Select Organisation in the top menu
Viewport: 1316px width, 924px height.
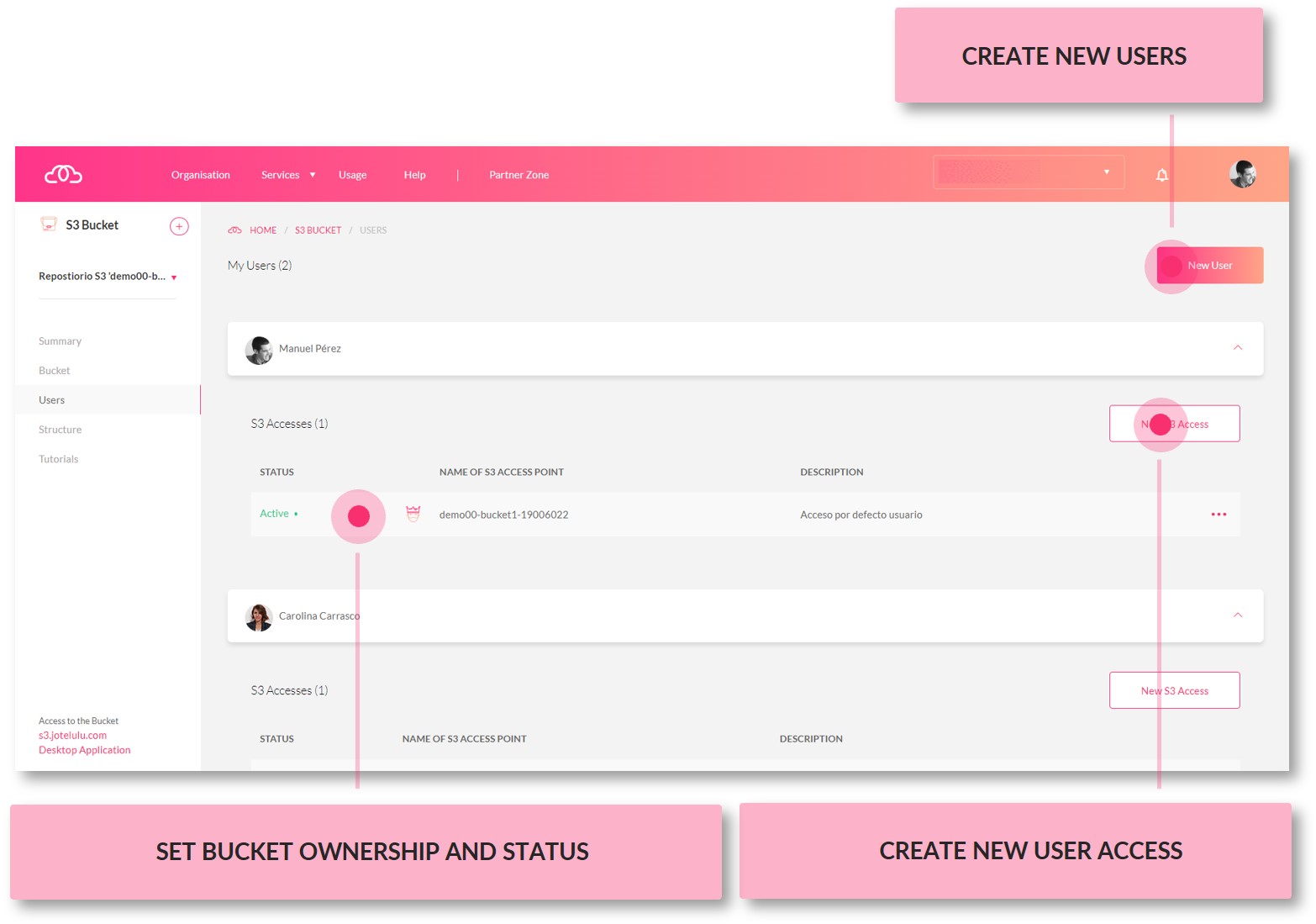point(200,174)
